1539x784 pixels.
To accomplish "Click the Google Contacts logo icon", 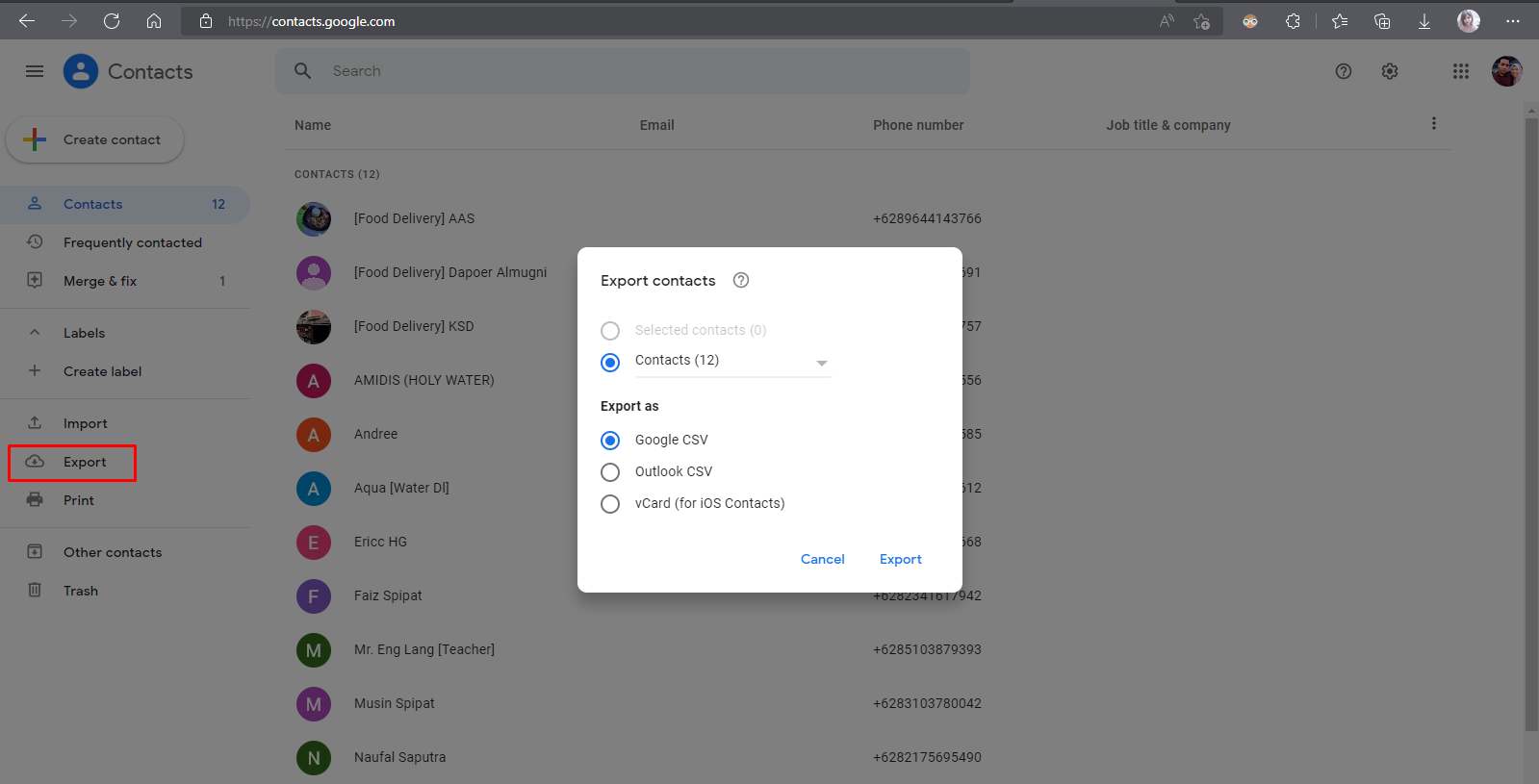I will (x=81, y=71).
